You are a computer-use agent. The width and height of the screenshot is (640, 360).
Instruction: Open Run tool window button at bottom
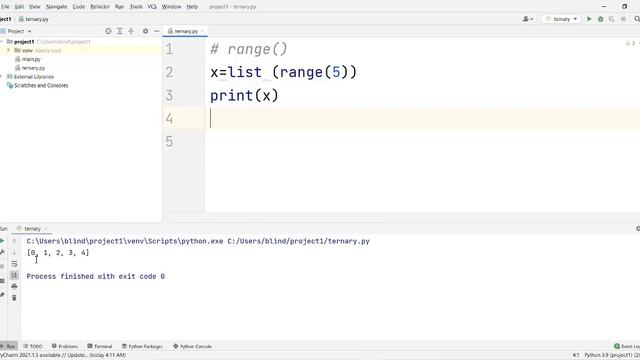coord(8,346)
